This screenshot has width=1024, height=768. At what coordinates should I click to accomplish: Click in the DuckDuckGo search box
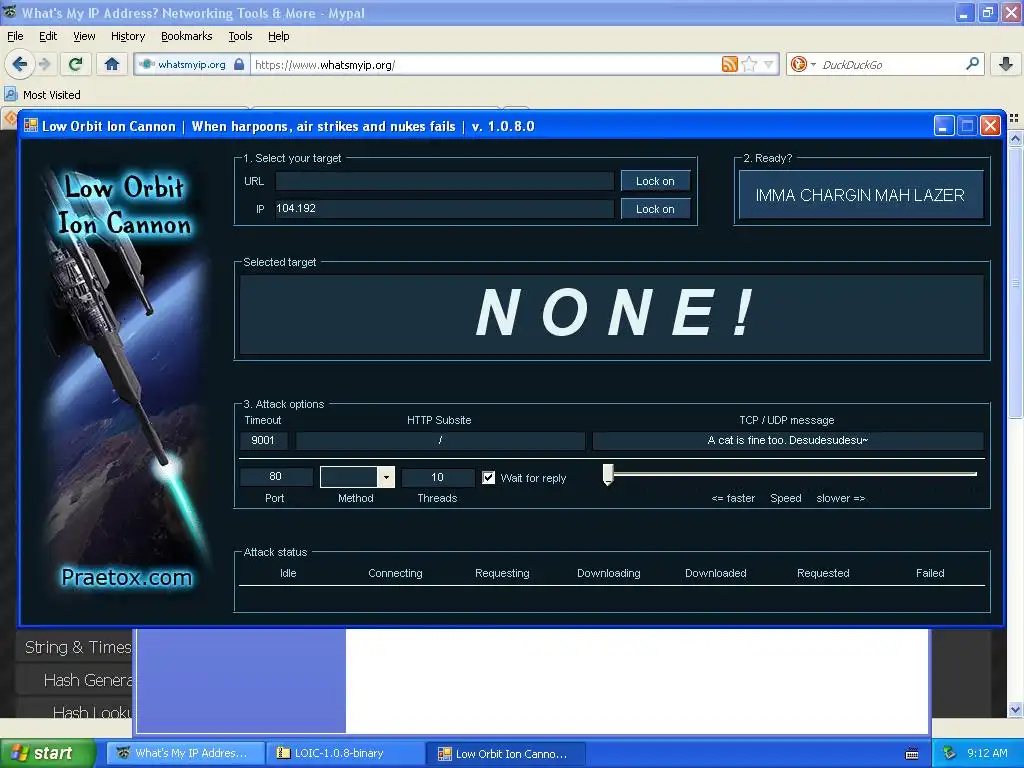(x=891, y=64)
